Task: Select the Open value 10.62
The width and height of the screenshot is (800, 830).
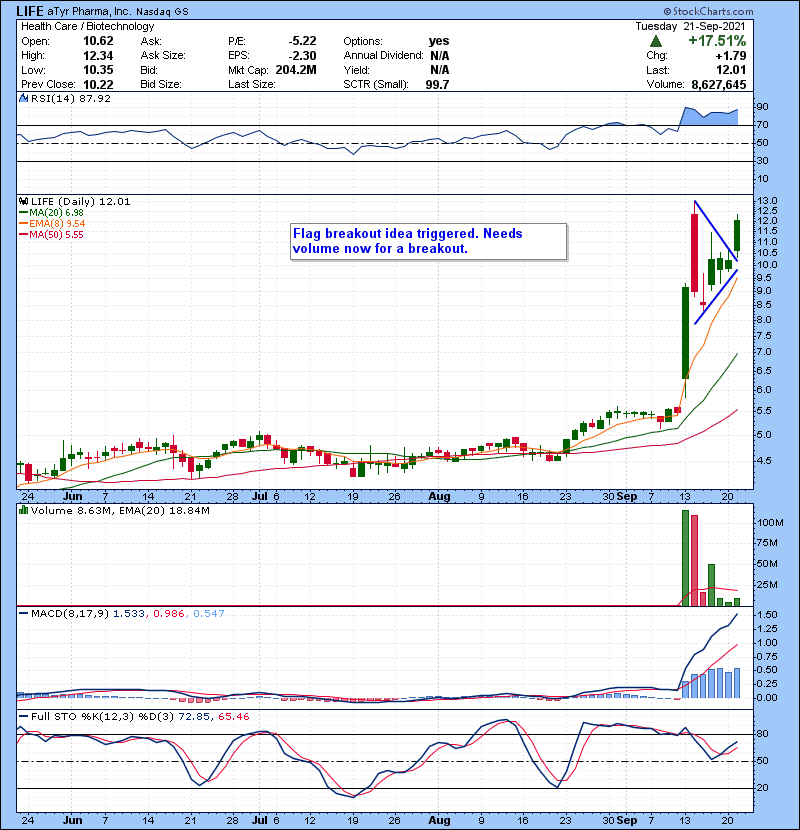Action: pyautogui.click(x=98, y=41)
